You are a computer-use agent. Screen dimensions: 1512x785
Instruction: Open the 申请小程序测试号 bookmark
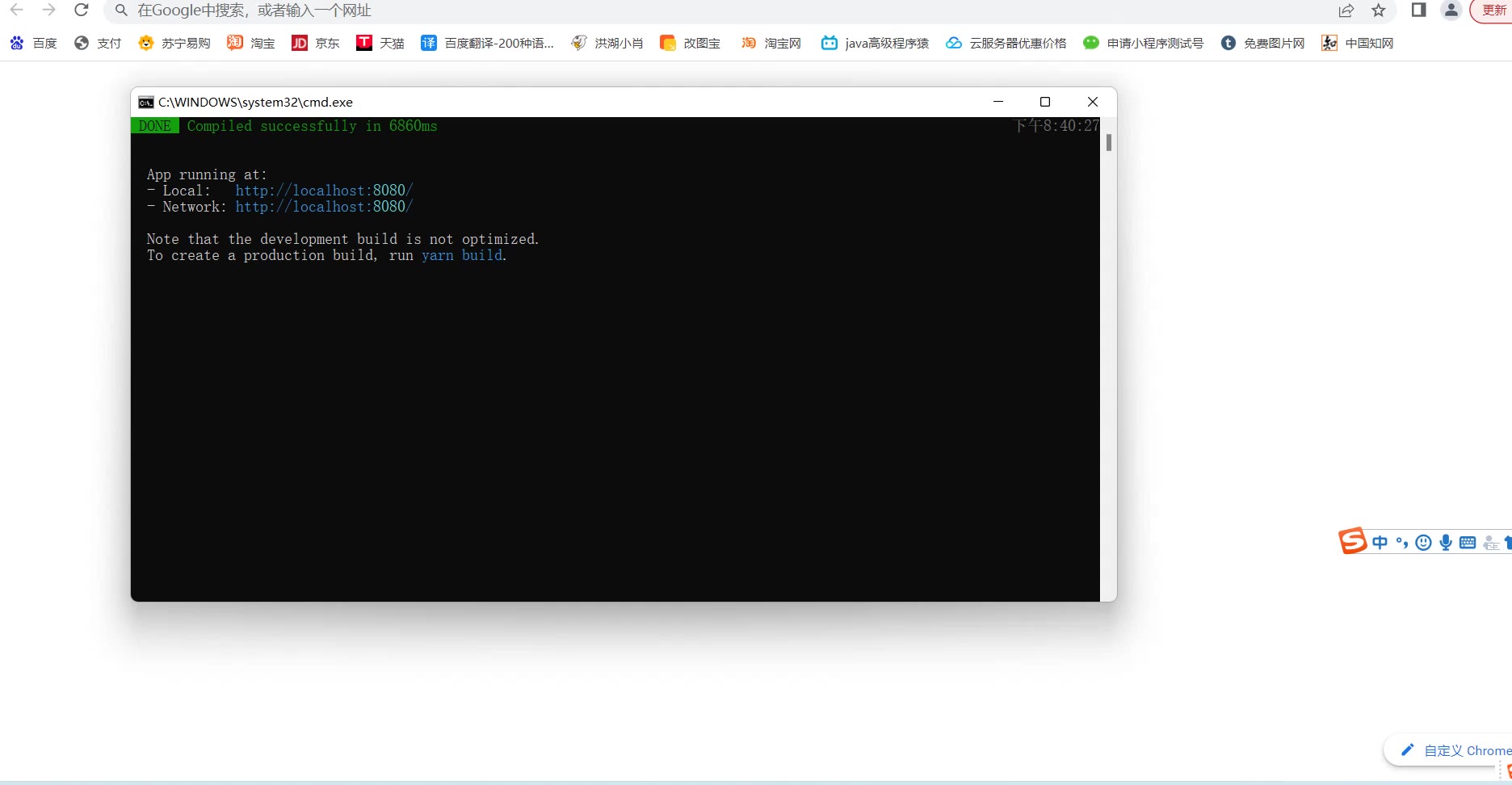point(1144,43)
